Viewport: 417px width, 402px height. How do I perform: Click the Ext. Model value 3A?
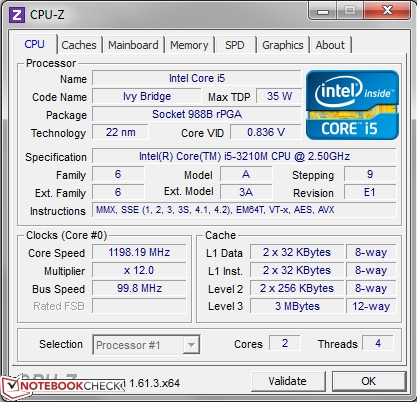pyautogui.click(x=246, y=192)
